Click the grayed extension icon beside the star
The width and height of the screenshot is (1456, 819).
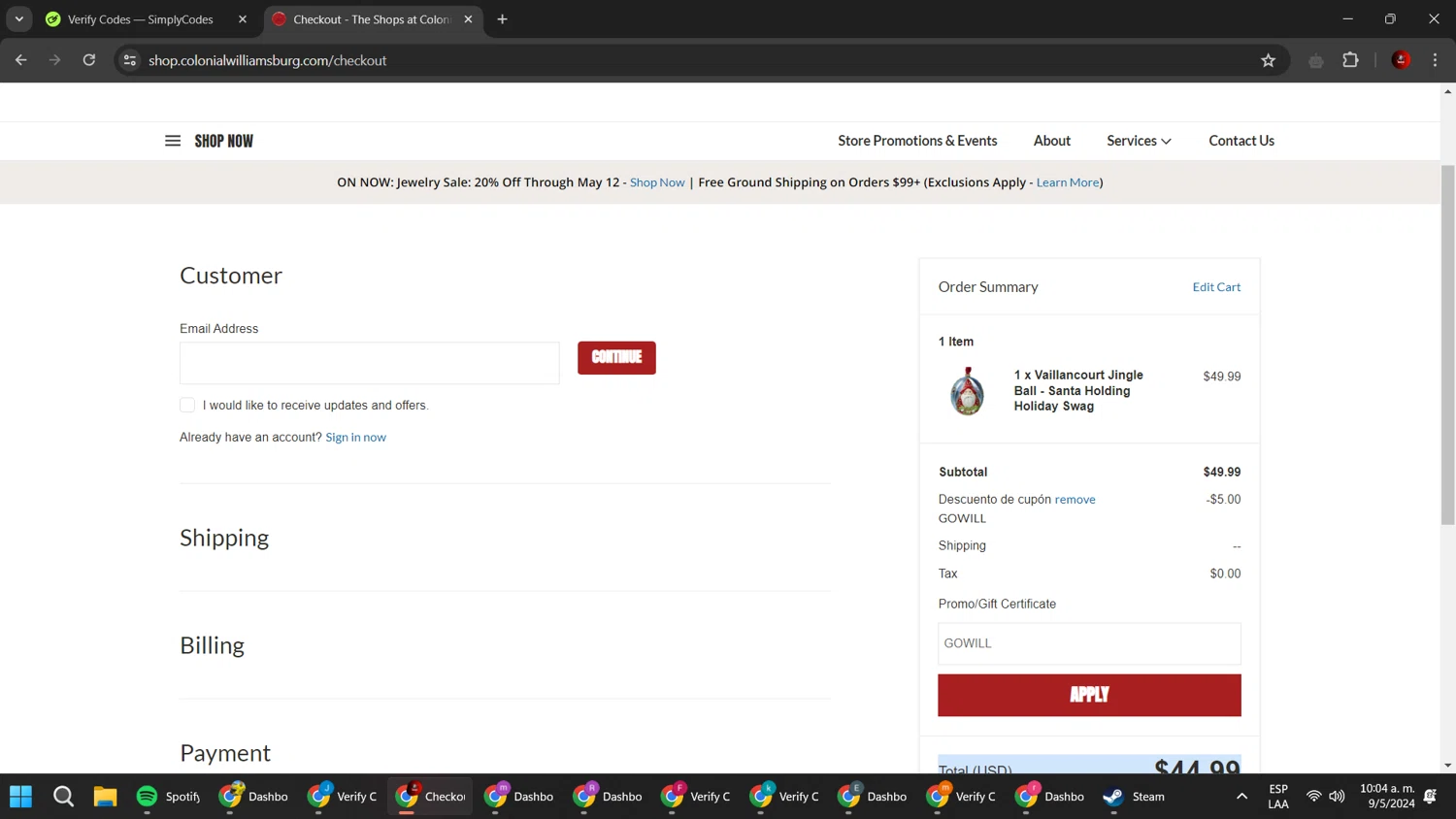1315,60
